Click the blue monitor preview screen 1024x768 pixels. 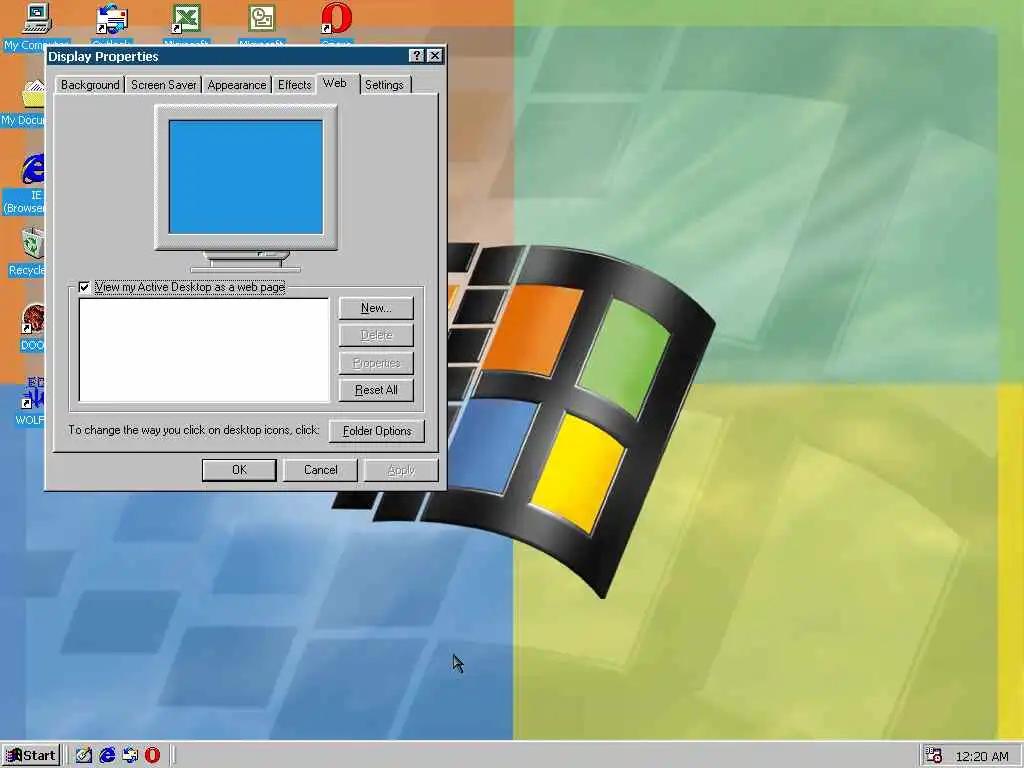pos(246,176)
